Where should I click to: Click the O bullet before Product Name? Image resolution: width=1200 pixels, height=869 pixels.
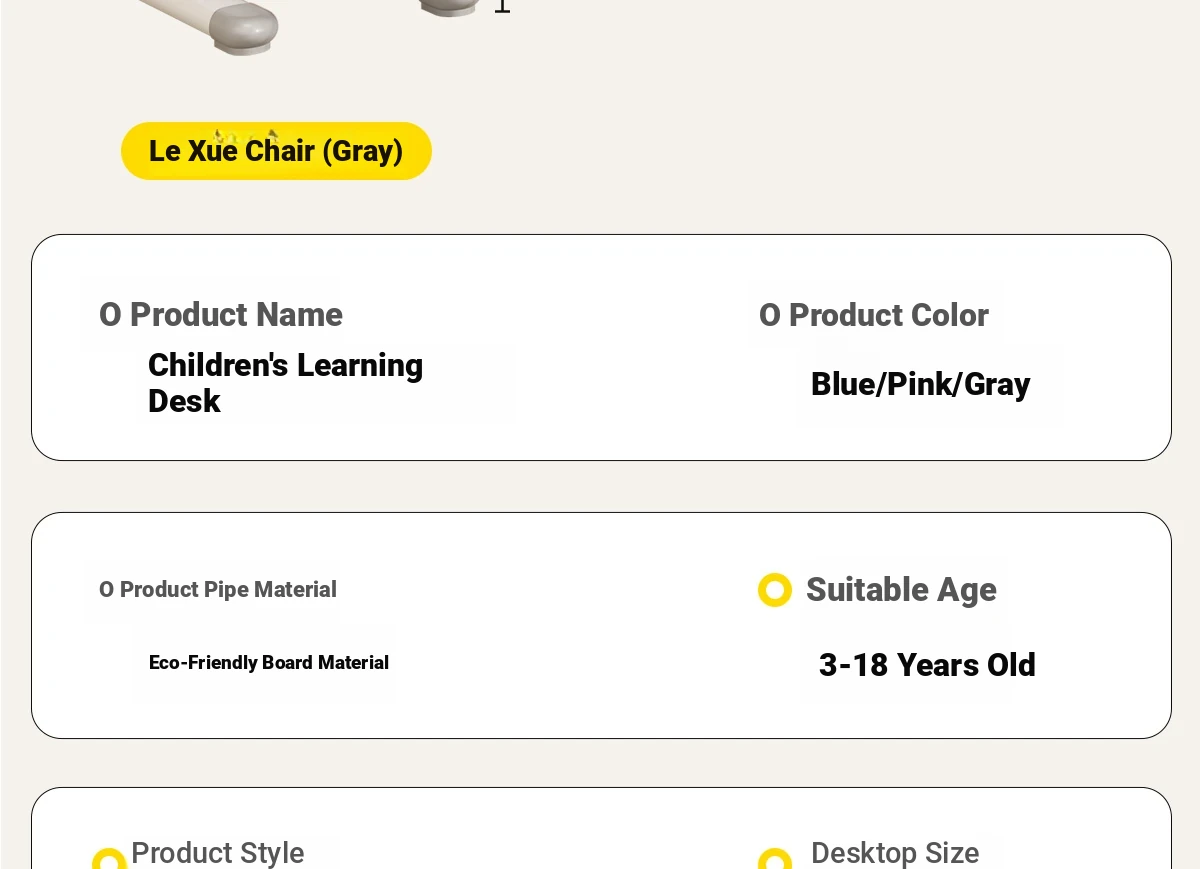110,315
